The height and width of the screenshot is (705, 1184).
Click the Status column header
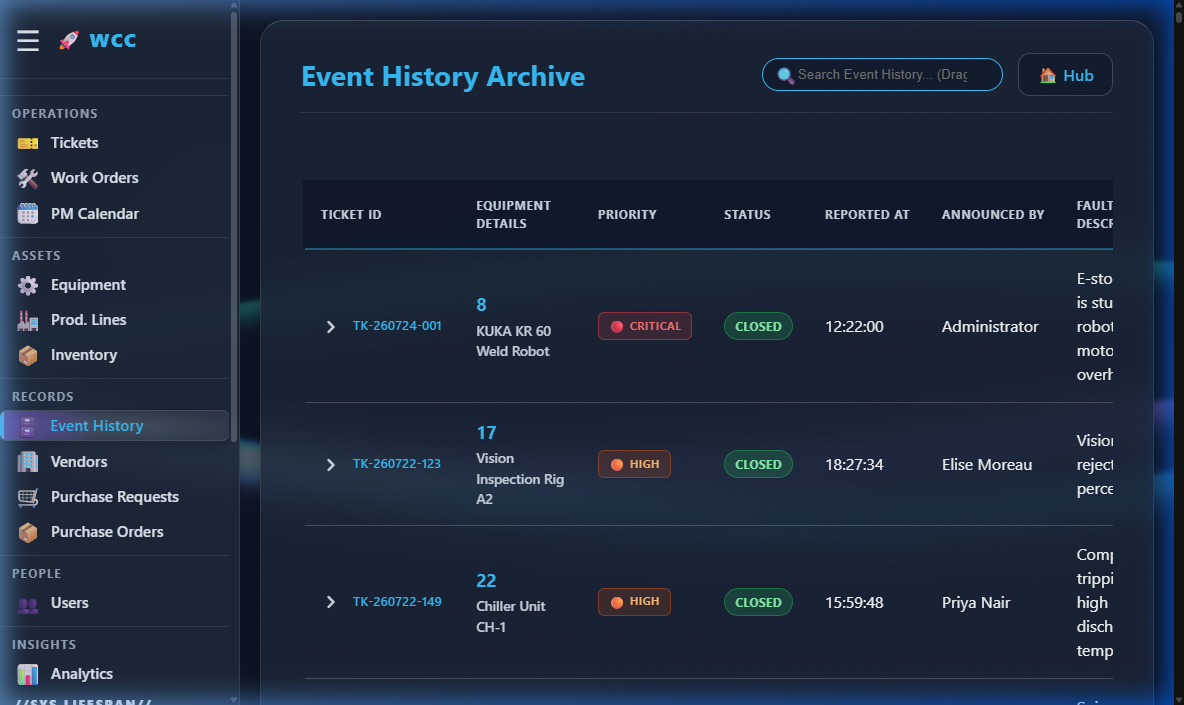click(747, 215)
